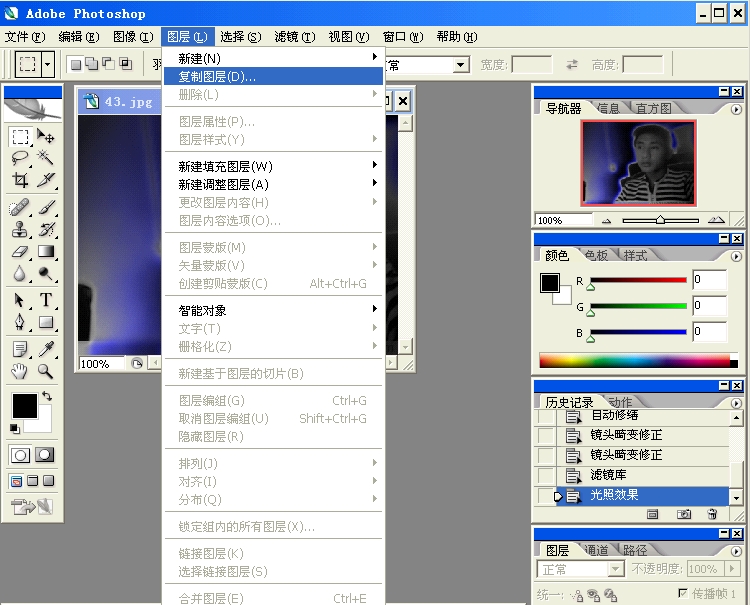Set history brush source for 滤镜库 state
Screen dimensions: 750x605
click(546, 475)
